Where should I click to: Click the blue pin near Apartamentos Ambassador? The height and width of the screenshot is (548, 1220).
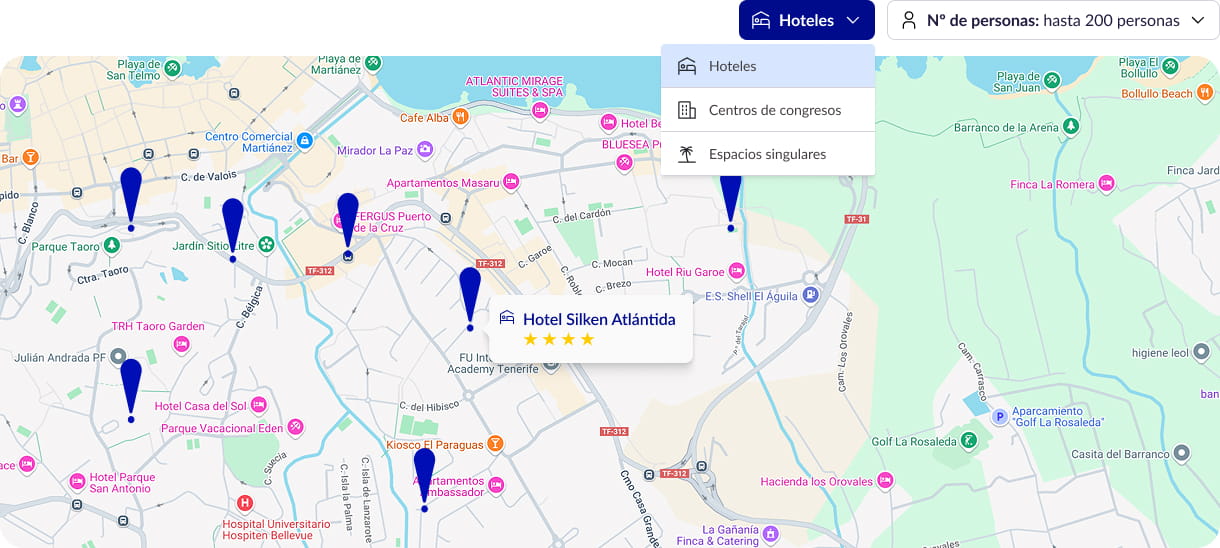[x=425, y=477]
